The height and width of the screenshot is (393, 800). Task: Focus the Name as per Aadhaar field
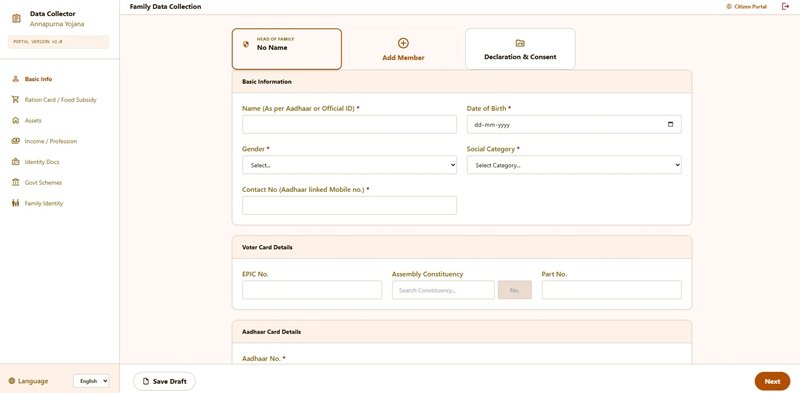[x=349, y=125]
